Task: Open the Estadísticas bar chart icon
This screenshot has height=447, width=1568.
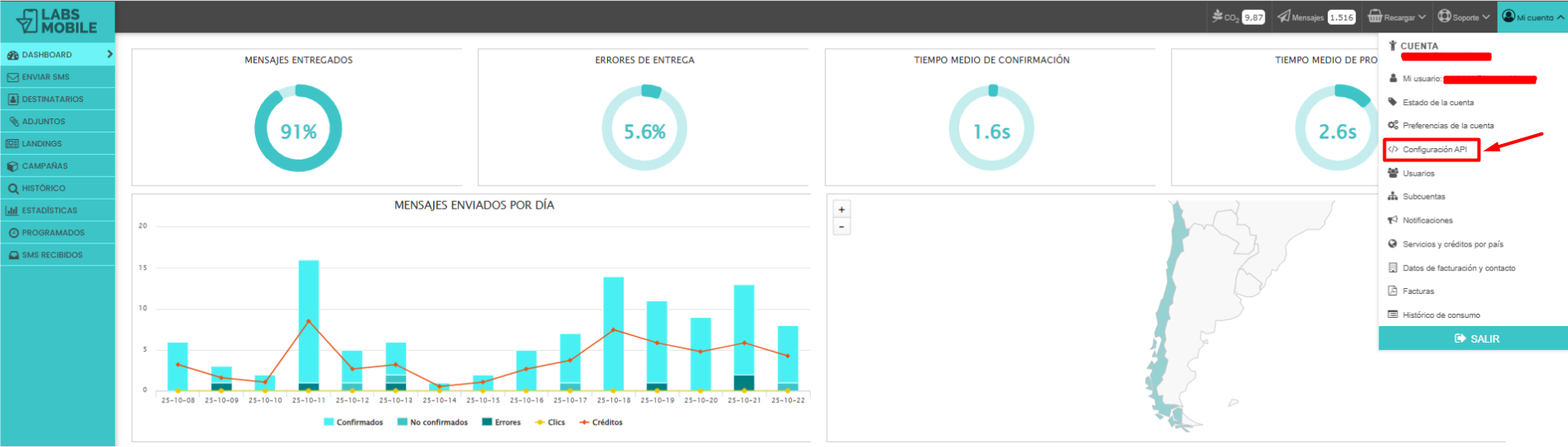Action: (x=12, y=210)
